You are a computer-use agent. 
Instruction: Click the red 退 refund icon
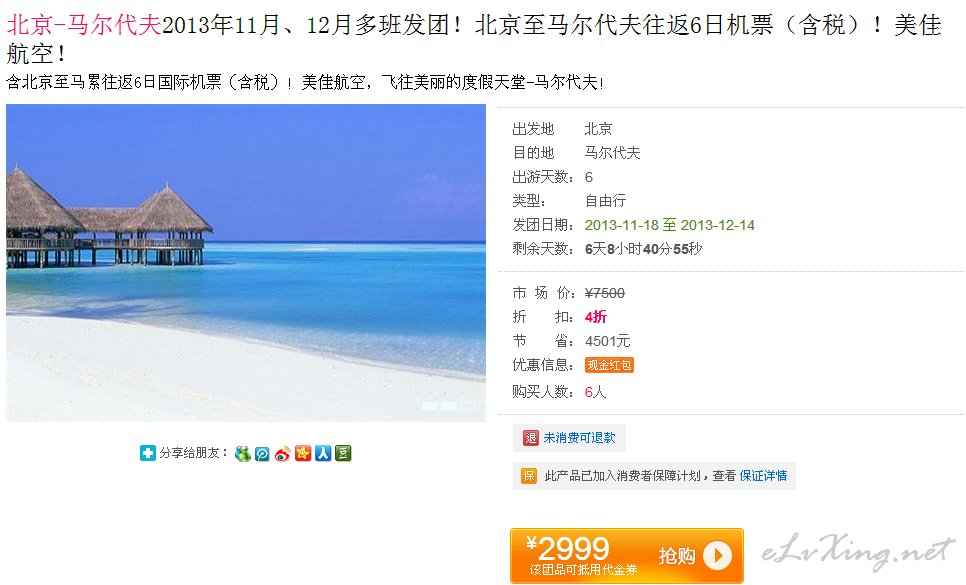point(530,438)
